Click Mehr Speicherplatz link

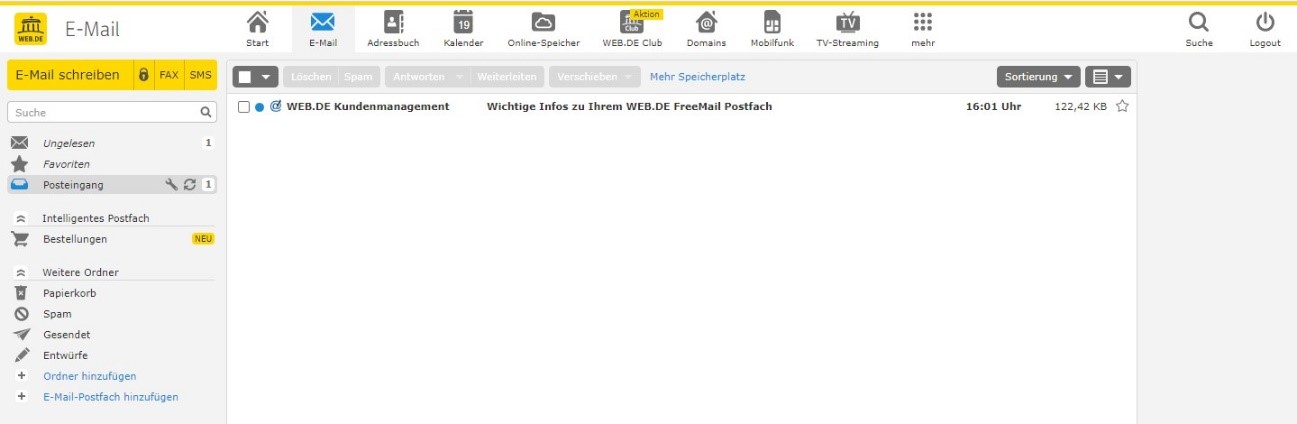697,77
